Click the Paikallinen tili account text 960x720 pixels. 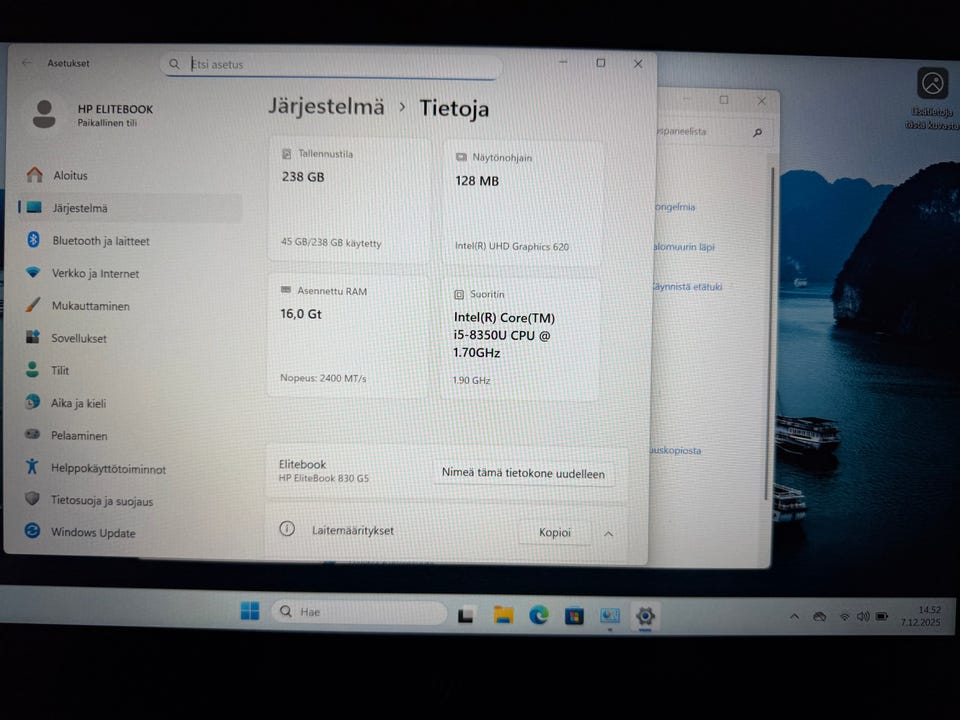click(107, 123)
